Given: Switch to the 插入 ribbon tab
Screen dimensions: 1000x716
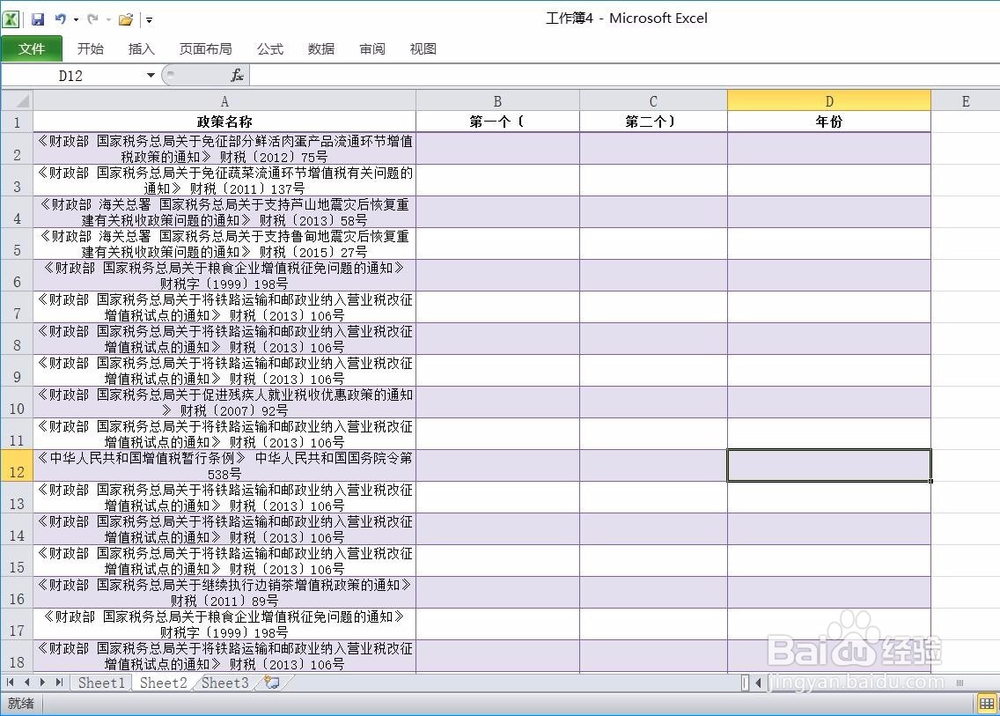Looking at the screenshot, I should tap(141, 48).
